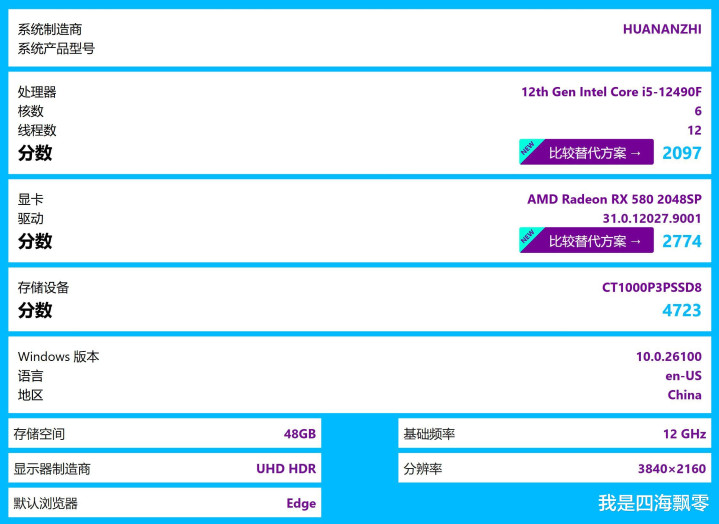Click the processor compare alternatives button
Viewport: 719px width, 524px height.
point(586,152)
